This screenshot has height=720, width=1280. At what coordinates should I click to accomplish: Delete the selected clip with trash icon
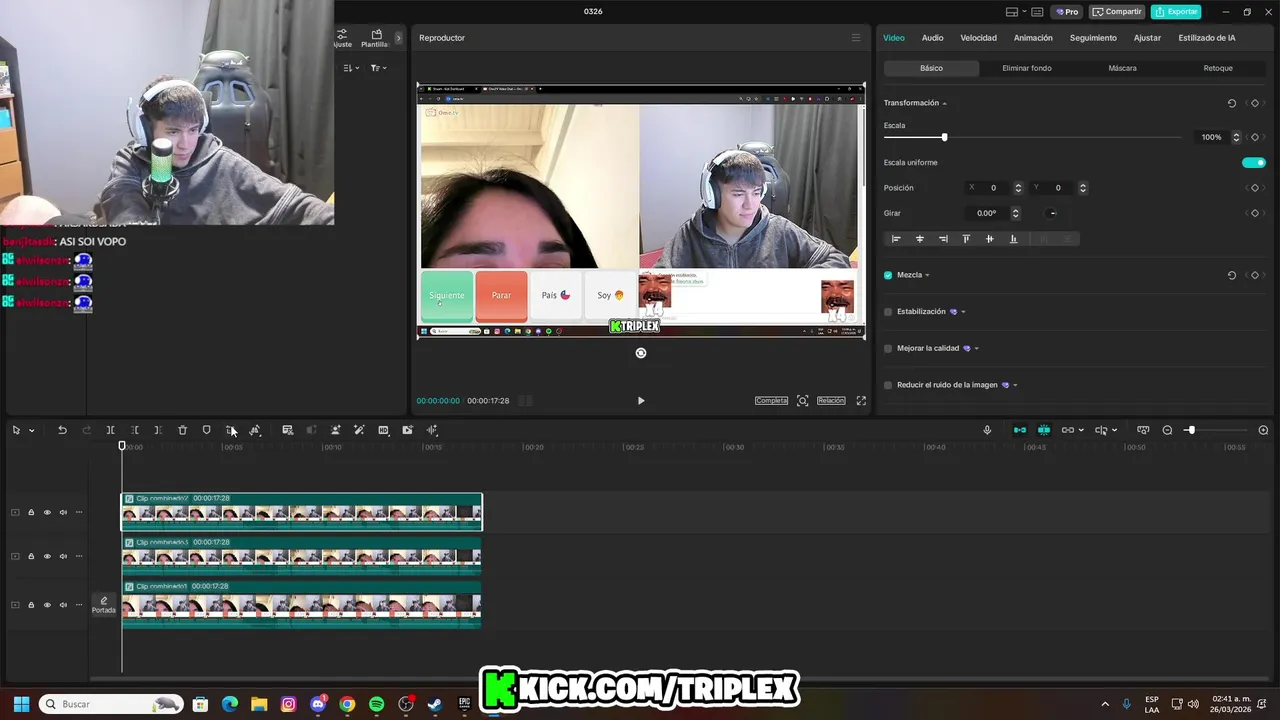click(x=182, y=430)
